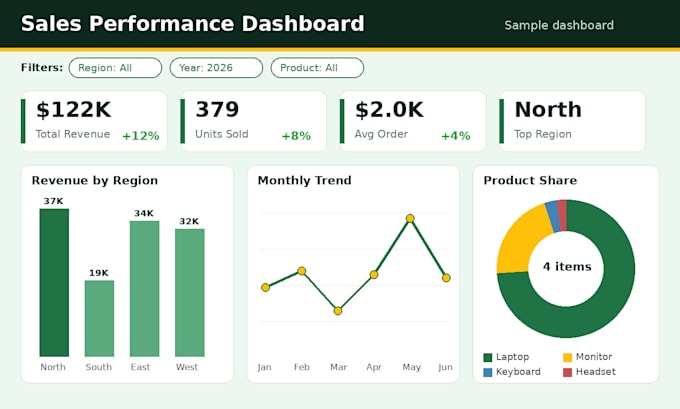Click the red Headset donut segment

[x=562, y=215]
